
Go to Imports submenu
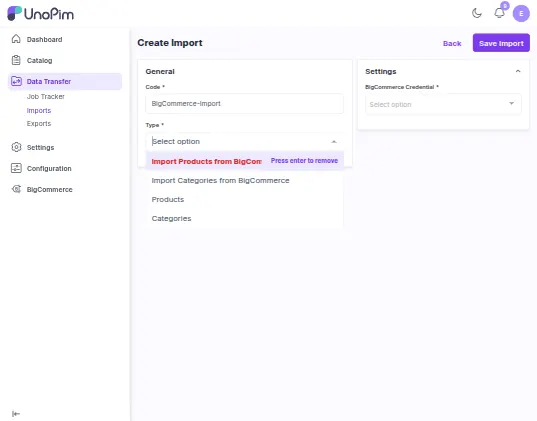point(39,111)
